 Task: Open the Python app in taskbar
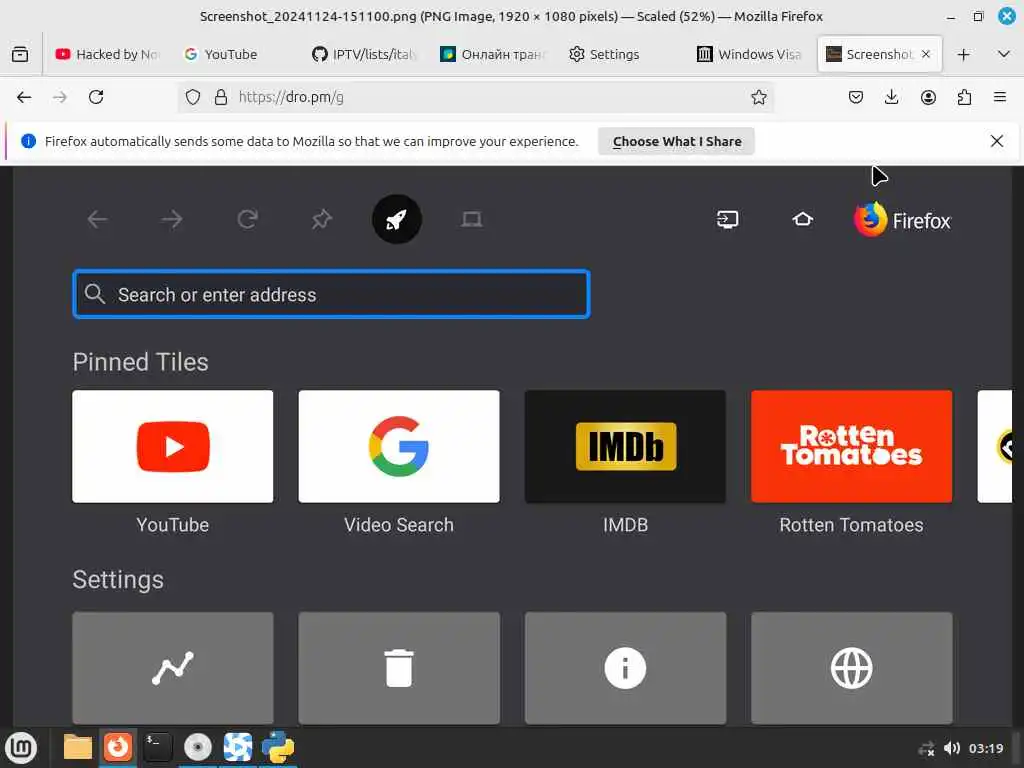[278, 748]
